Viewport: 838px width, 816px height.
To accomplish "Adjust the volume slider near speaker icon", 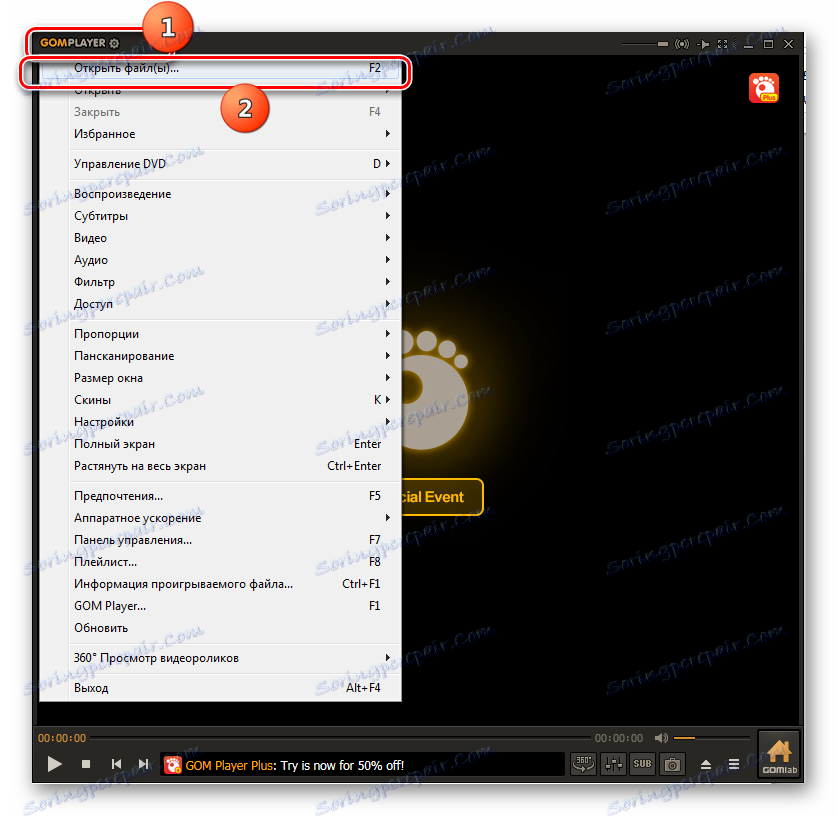I will 711,738.
